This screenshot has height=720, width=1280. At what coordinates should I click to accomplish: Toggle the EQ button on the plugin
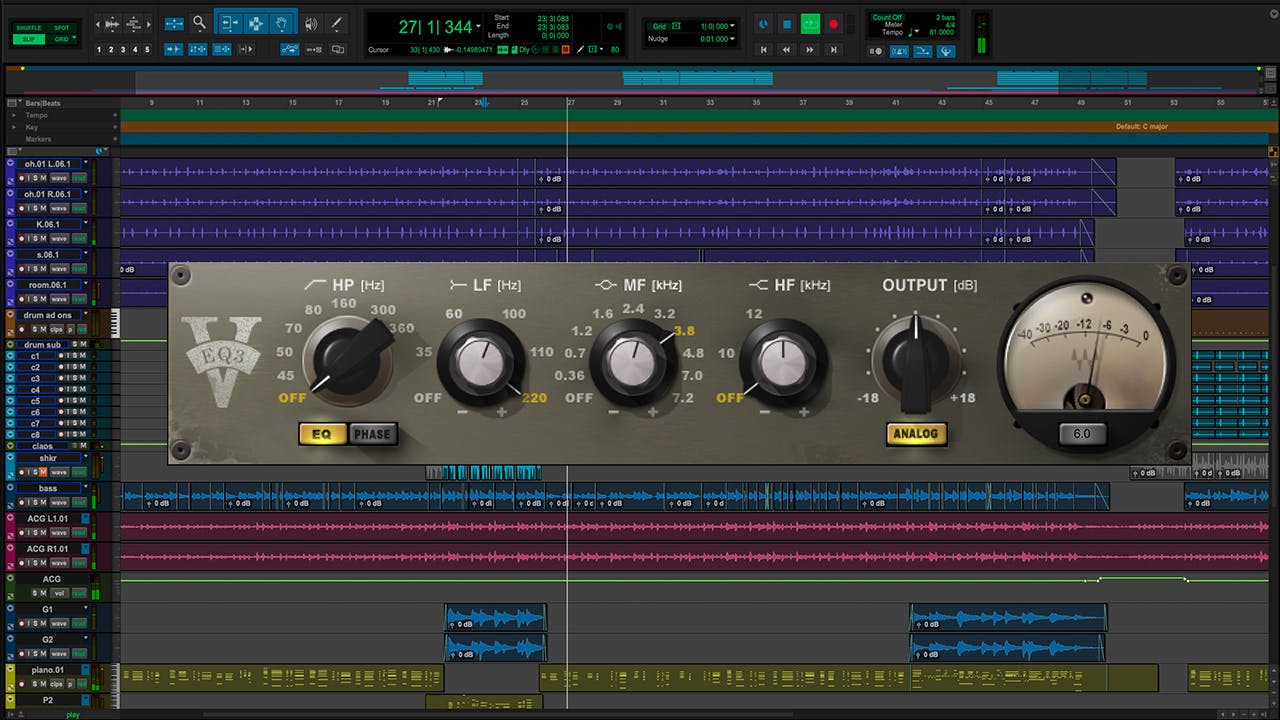322,434
